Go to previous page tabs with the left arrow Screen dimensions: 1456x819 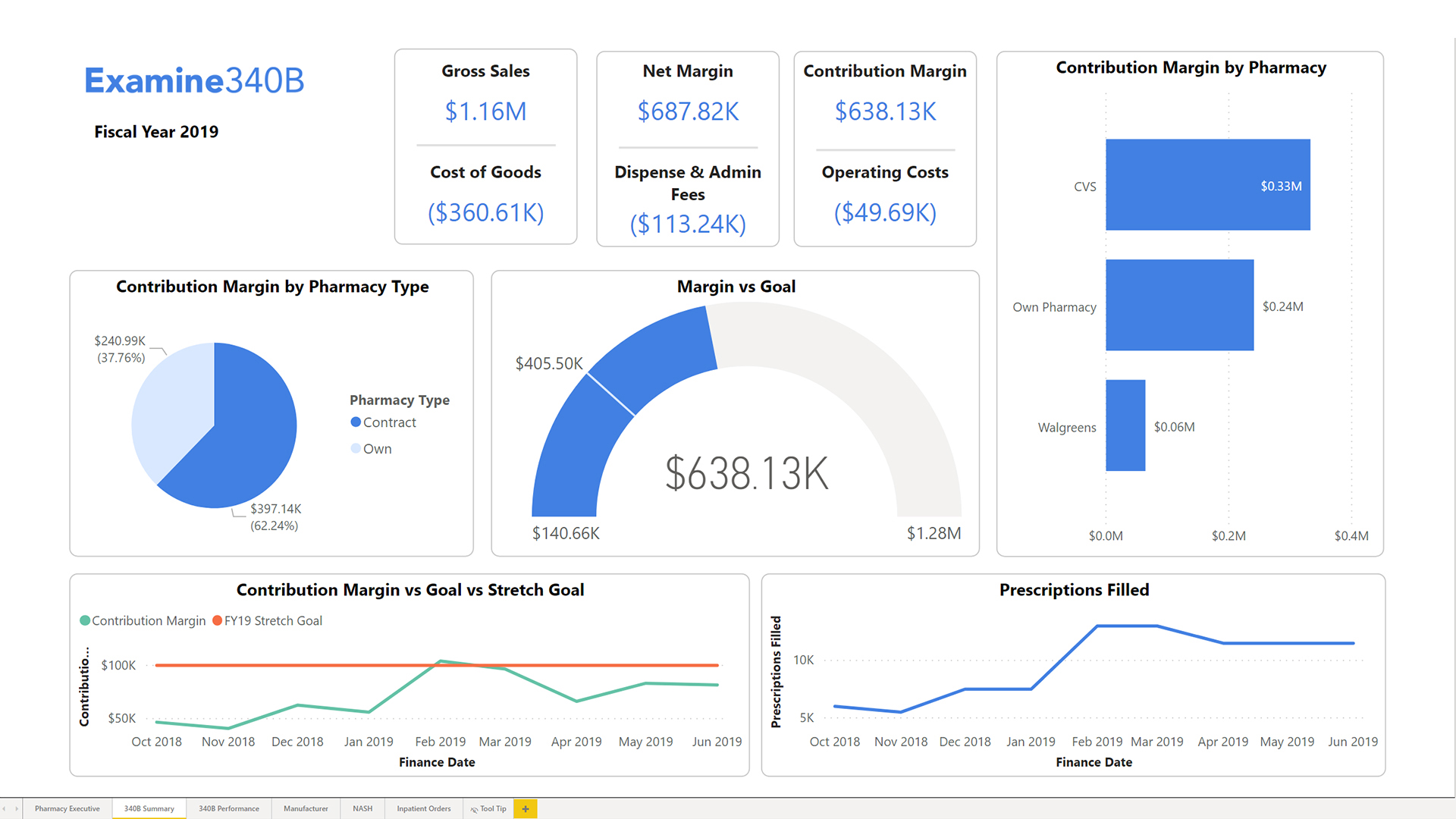tap(5, 808)
